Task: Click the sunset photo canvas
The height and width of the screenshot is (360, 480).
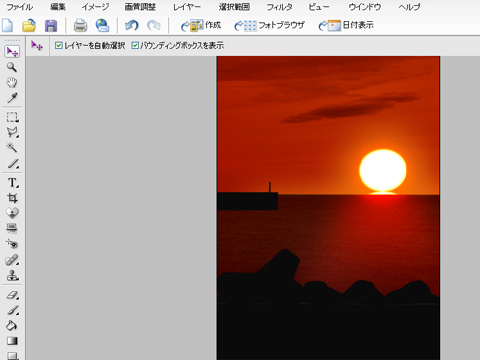Action: tap(328, 208)
